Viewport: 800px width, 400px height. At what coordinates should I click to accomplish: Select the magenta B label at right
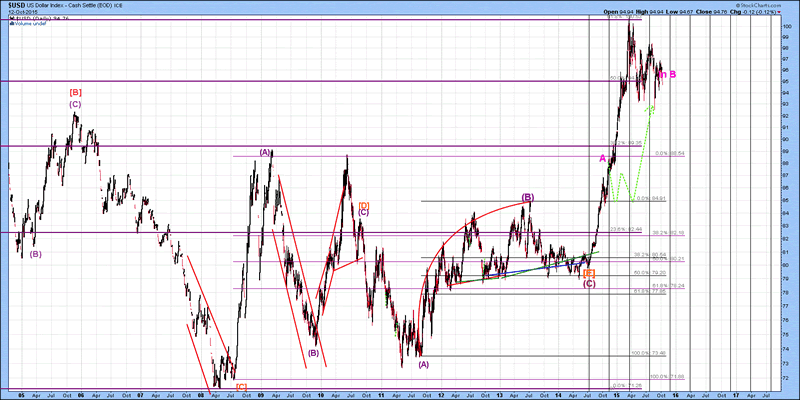pyautogui.click(x=673, y=74)
